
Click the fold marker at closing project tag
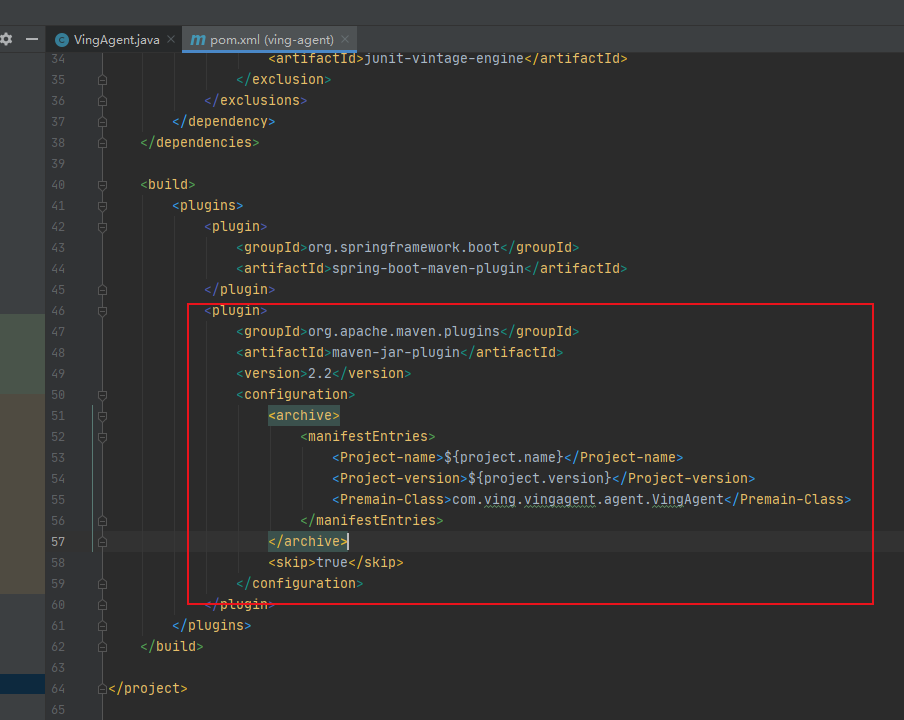(102, 688)
